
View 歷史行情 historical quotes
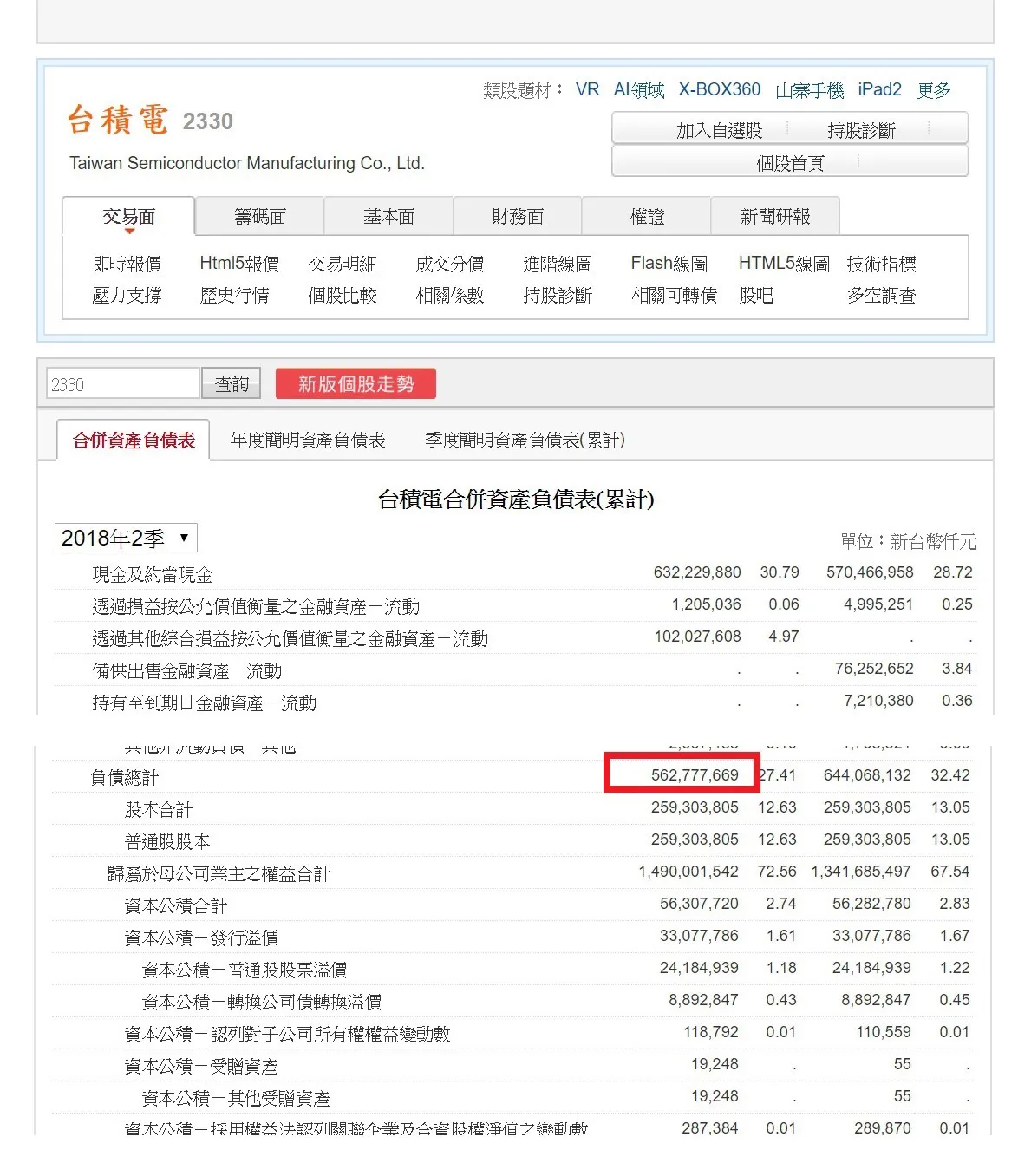click(234, 296)
